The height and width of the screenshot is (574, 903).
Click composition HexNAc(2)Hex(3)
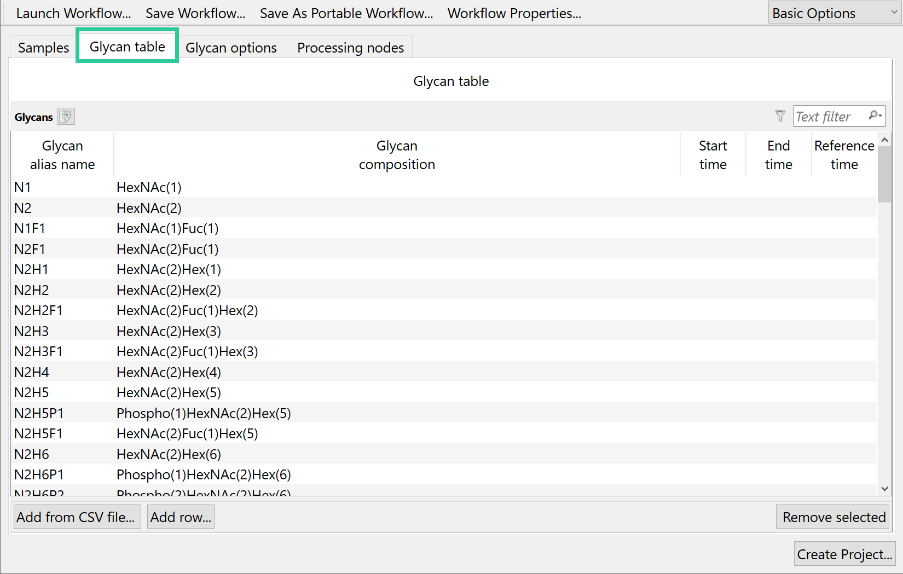[x=169, y=331]
